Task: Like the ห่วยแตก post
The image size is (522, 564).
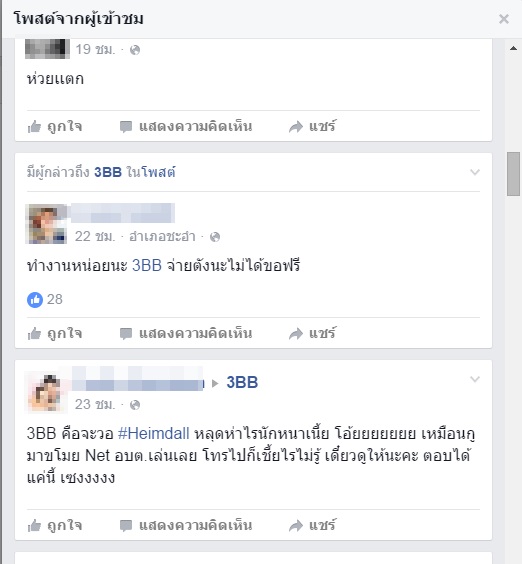Action: tap(55, 127)
